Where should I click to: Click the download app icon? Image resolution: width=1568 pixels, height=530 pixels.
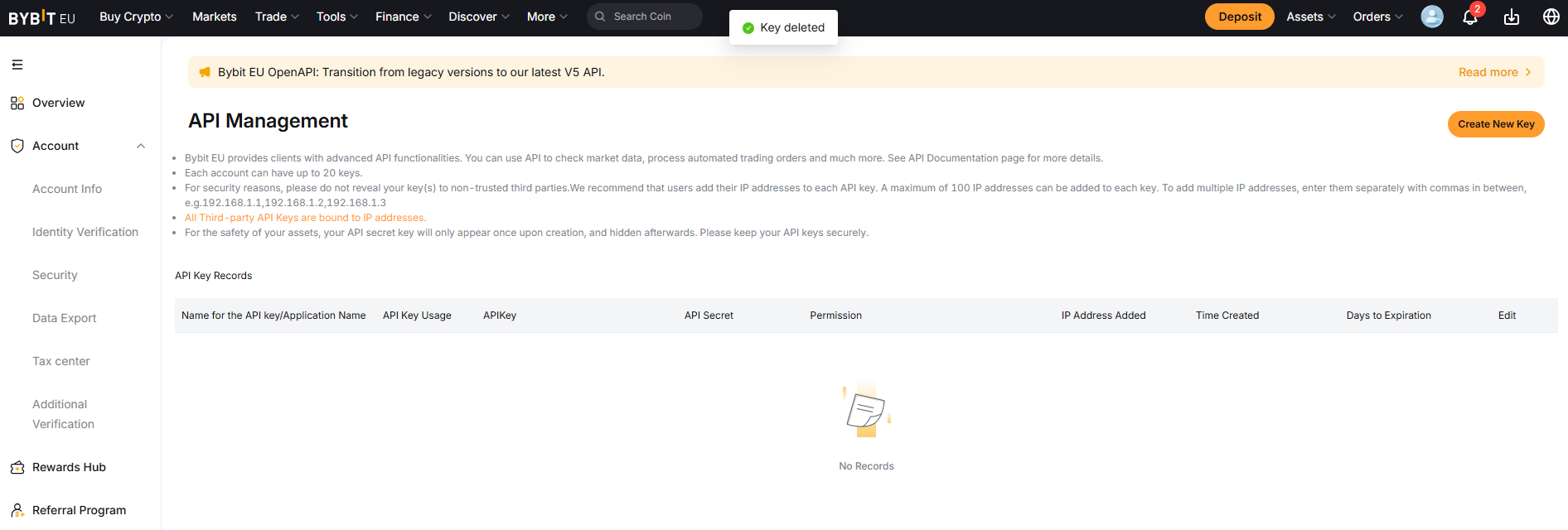click(x=1512, y=17)
